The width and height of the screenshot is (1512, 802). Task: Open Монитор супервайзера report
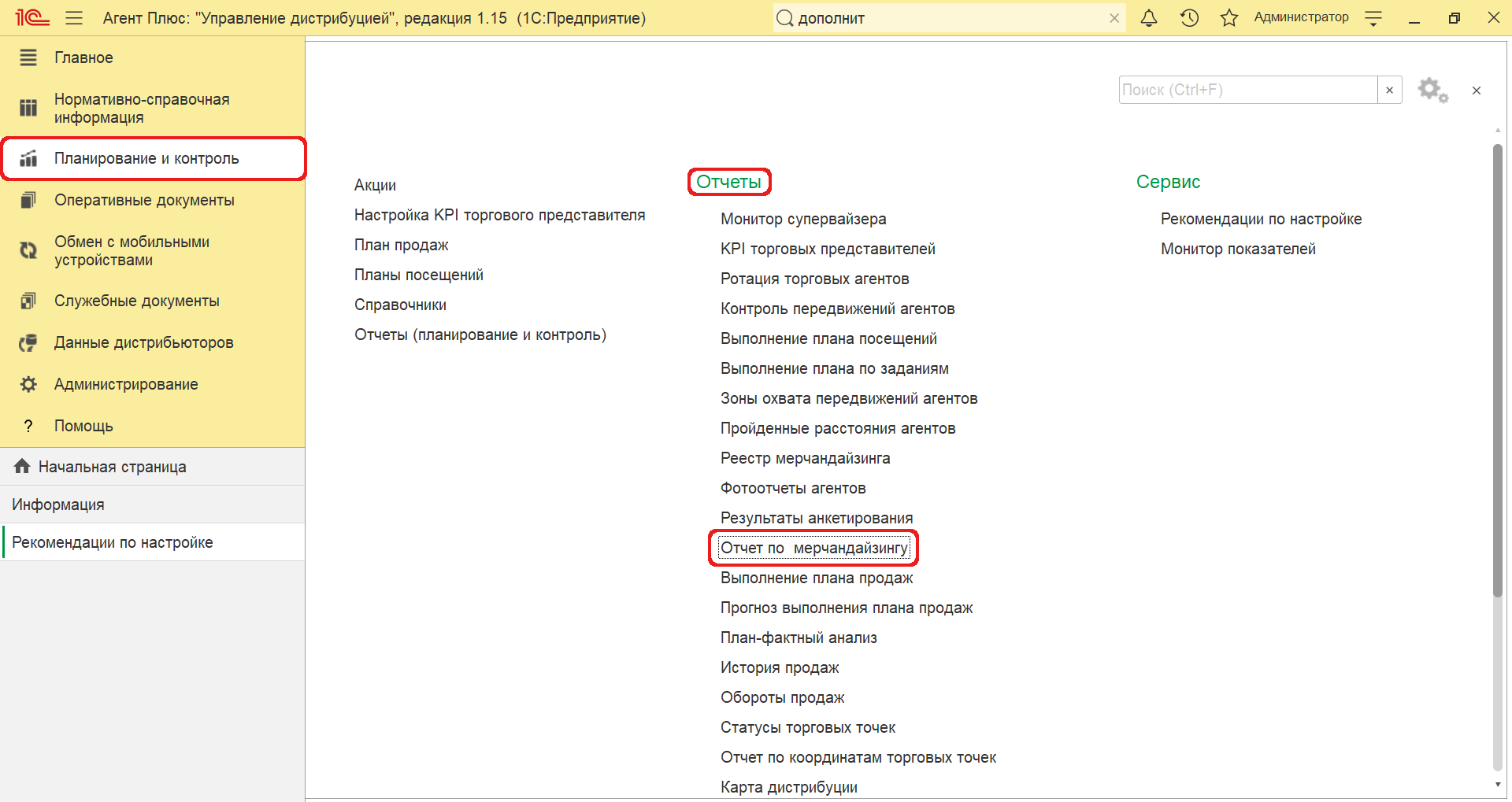[803, 219]
